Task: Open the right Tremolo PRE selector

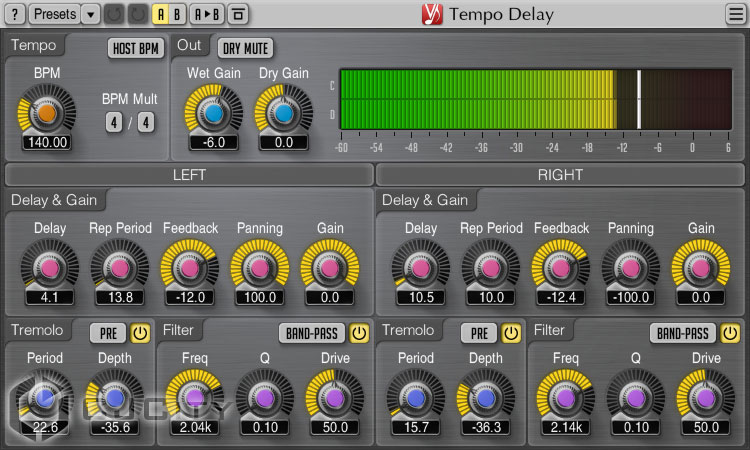Action: 479,333
